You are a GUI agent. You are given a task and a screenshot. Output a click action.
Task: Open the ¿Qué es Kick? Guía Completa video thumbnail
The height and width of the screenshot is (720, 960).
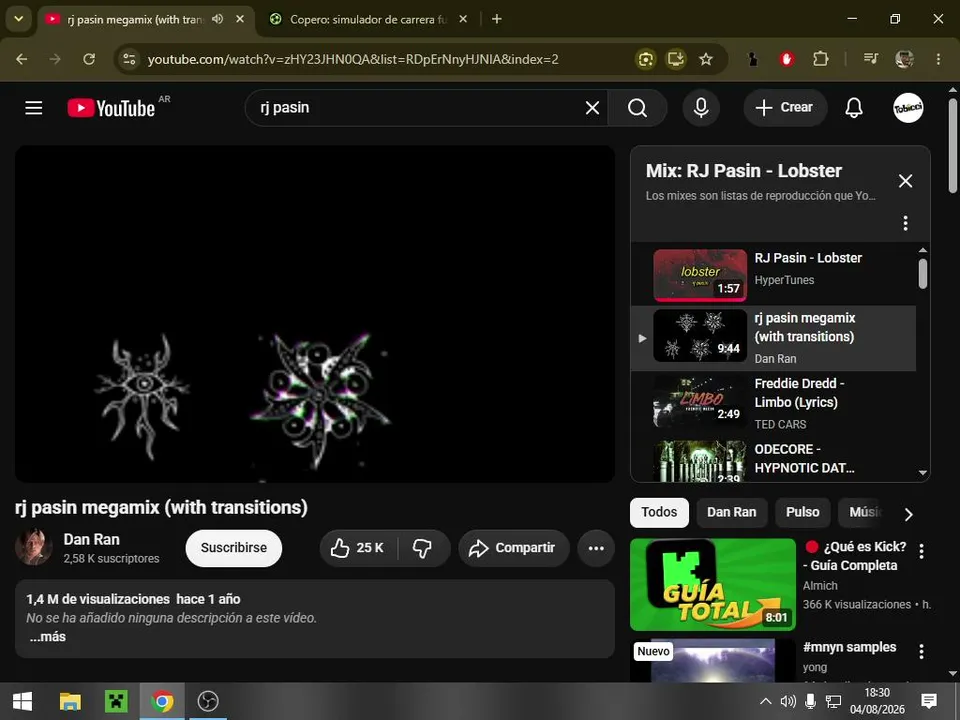pyautogui.click(x=713, y=584)
